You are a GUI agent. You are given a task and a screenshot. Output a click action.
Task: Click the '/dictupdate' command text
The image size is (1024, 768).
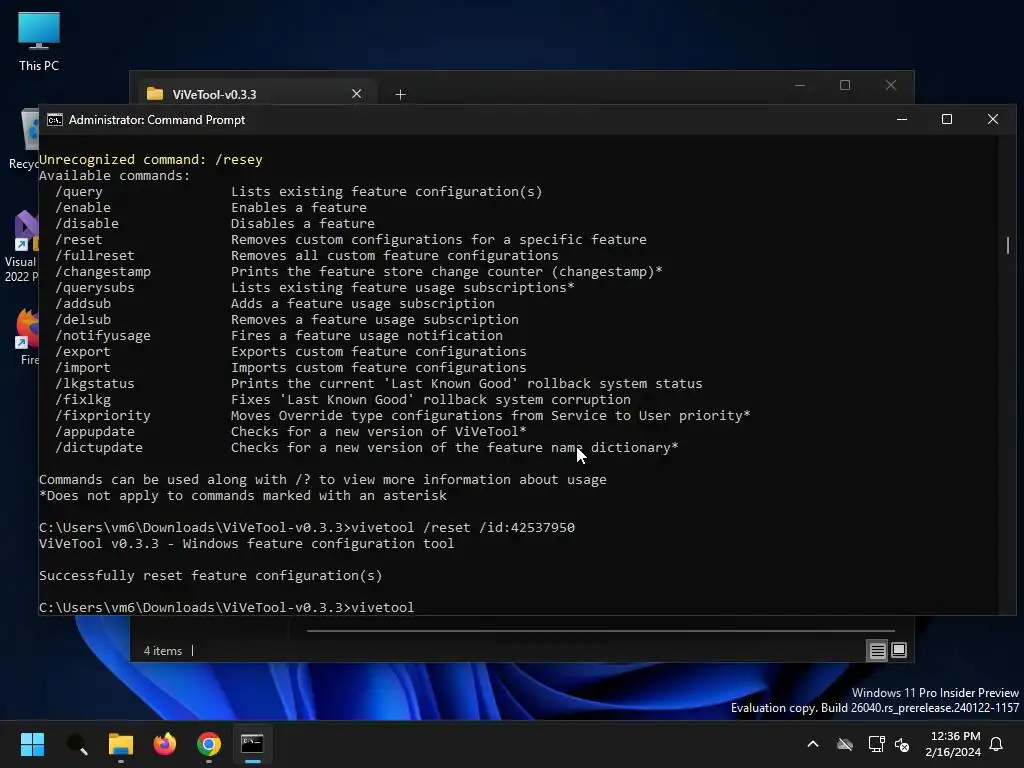(x=99, y=448)
